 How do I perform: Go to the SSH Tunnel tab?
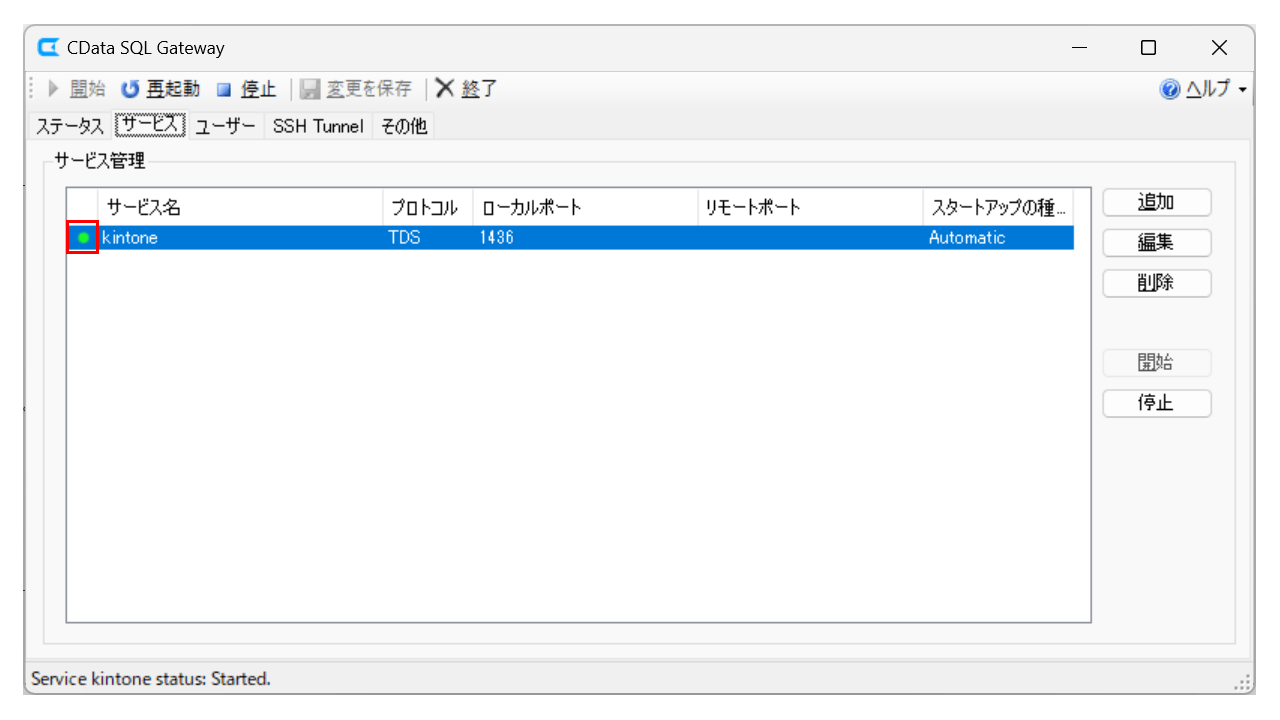(x=318, y=126)
